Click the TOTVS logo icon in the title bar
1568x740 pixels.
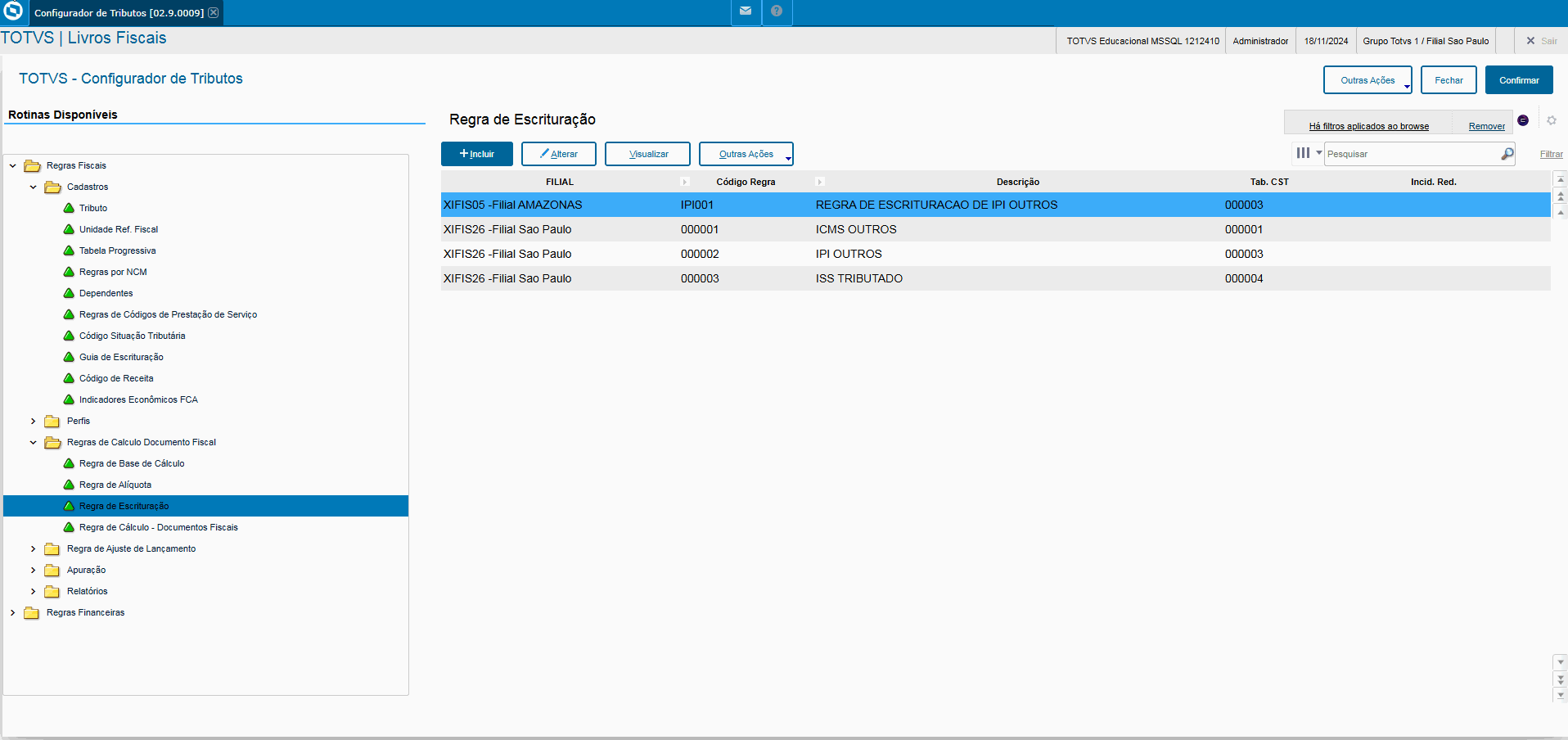13,11
